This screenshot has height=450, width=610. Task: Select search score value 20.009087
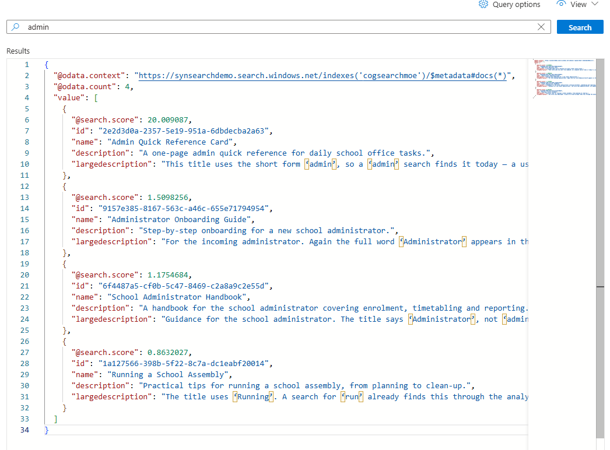168,120
